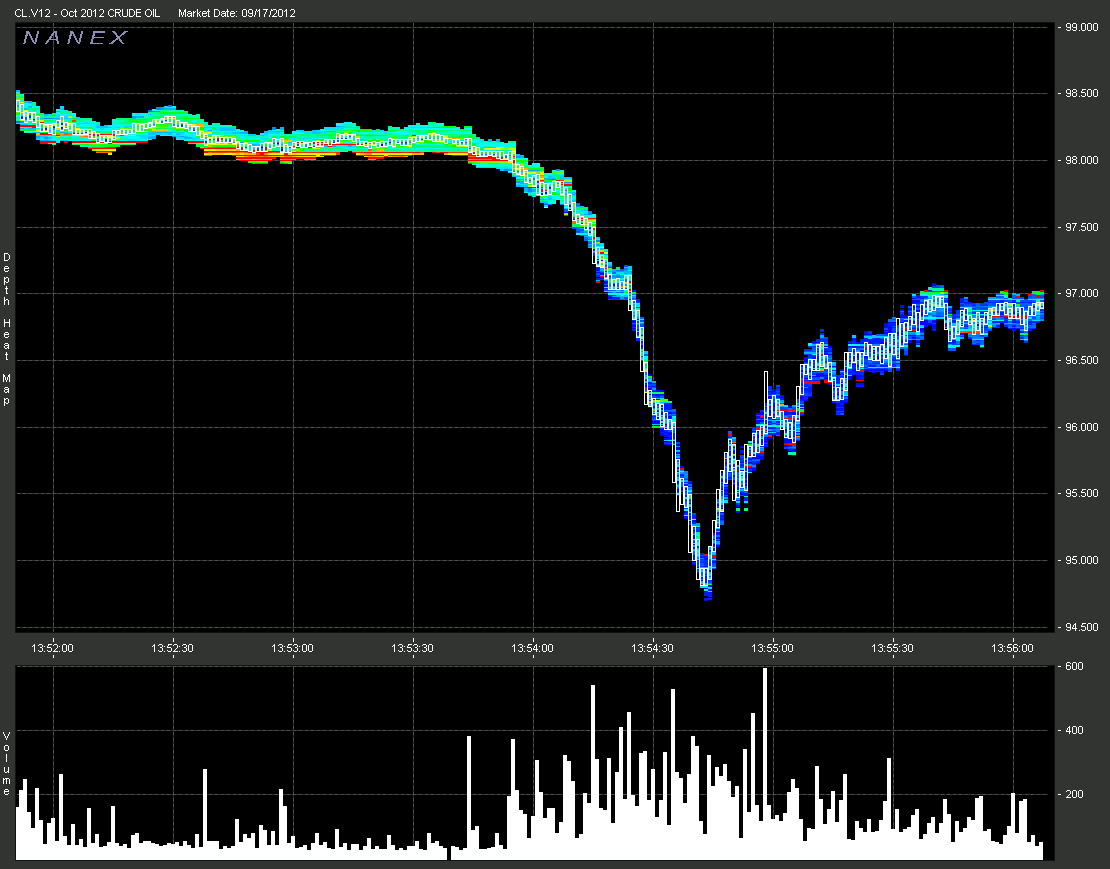Select the Volume vertical axis label

click(6, 763)
